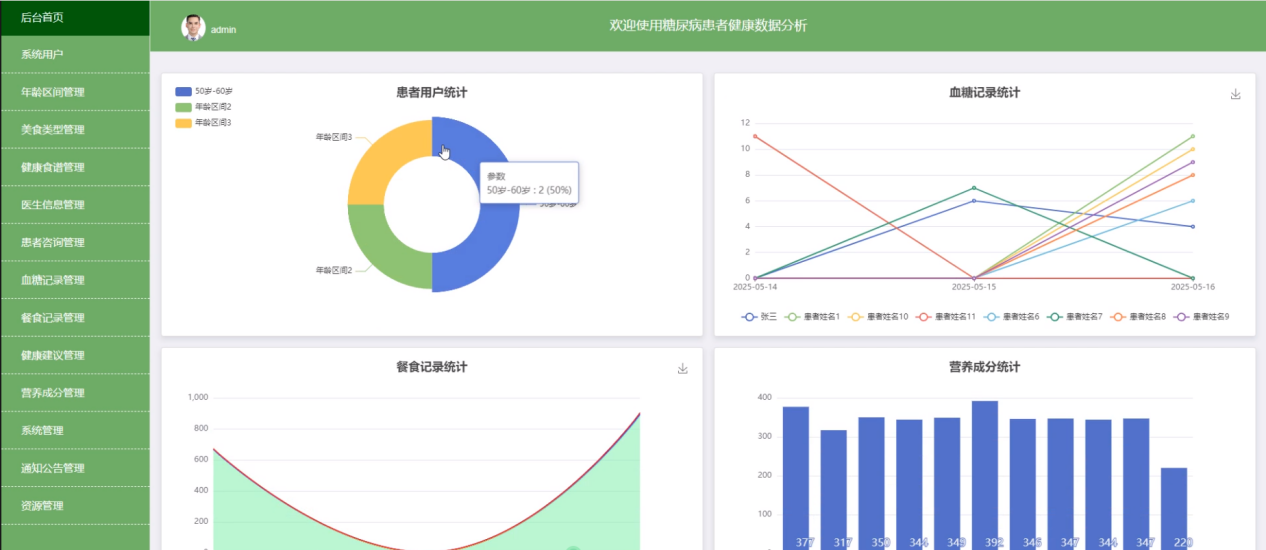Click the 2025-05-14 axis label

click(755, 287)
